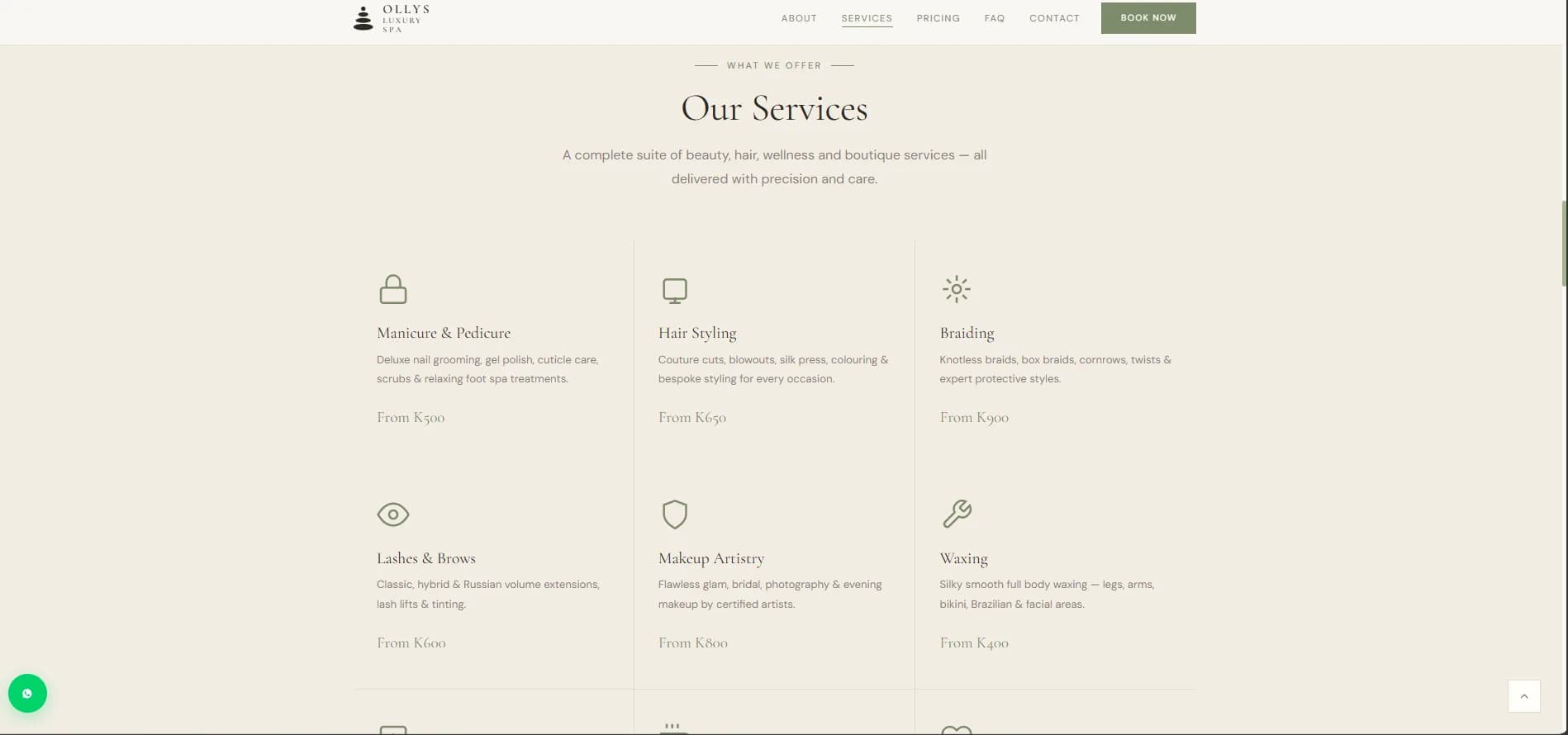Screen dimensions: 1568x735
Task: Click the padlock icon above Manicure & Pedicure
Action: [393, 290]
